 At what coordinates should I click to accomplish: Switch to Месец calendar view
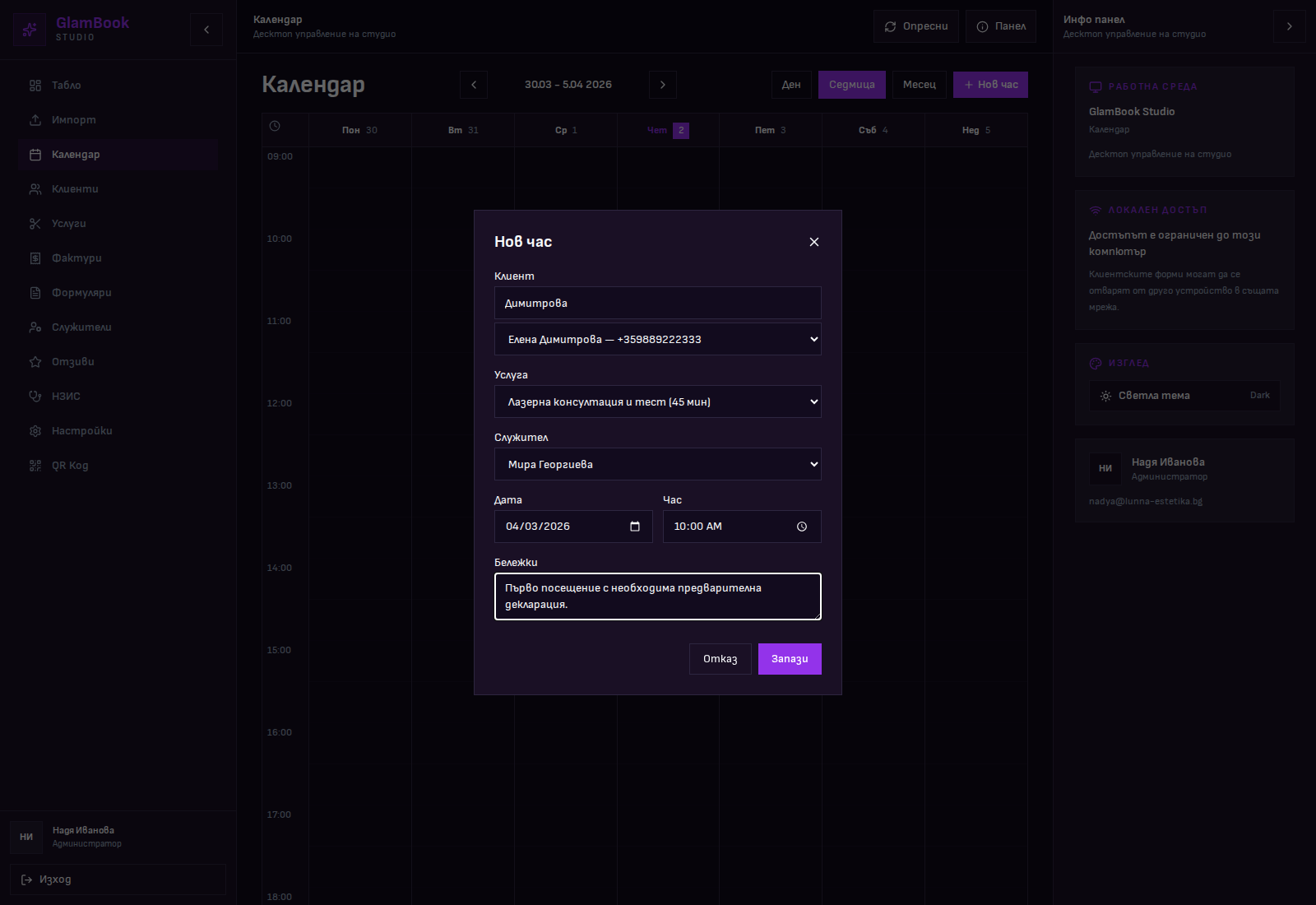[919, 85]
